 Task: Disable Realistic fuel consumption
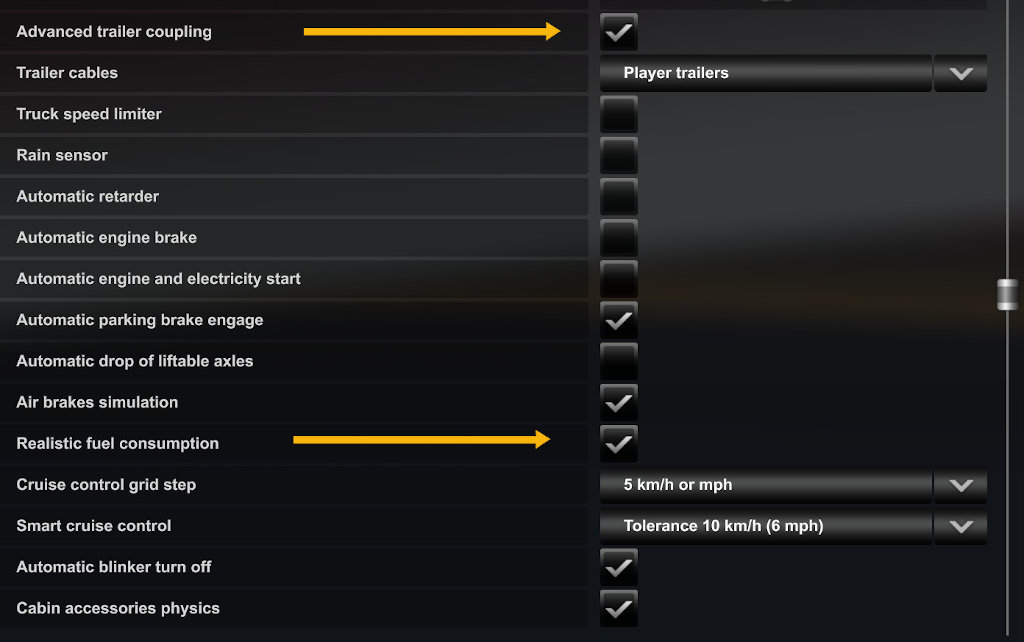(x=618, y=442)
